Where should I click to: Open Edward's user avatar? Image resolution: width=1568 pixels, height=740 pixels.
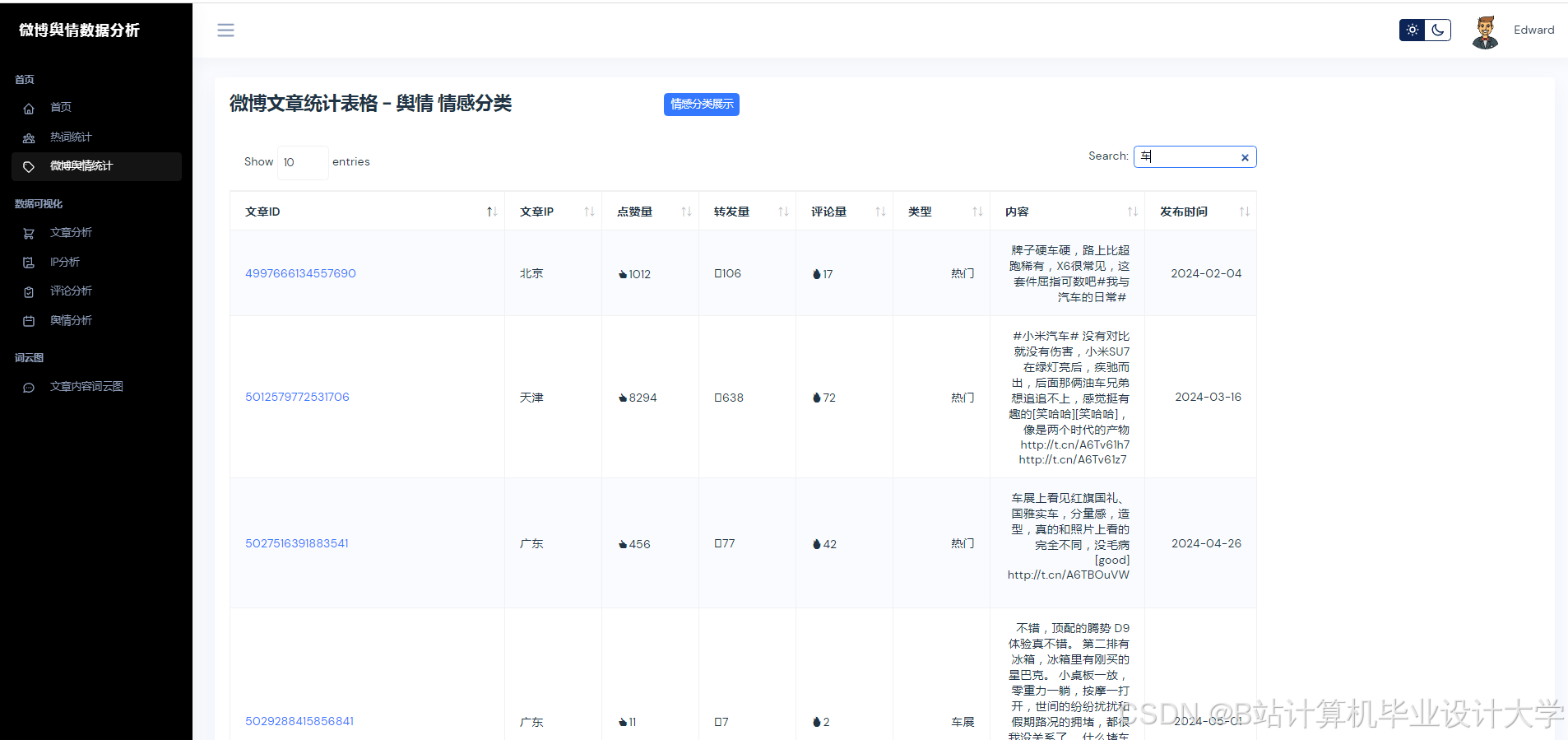[x=1486, y=32]
